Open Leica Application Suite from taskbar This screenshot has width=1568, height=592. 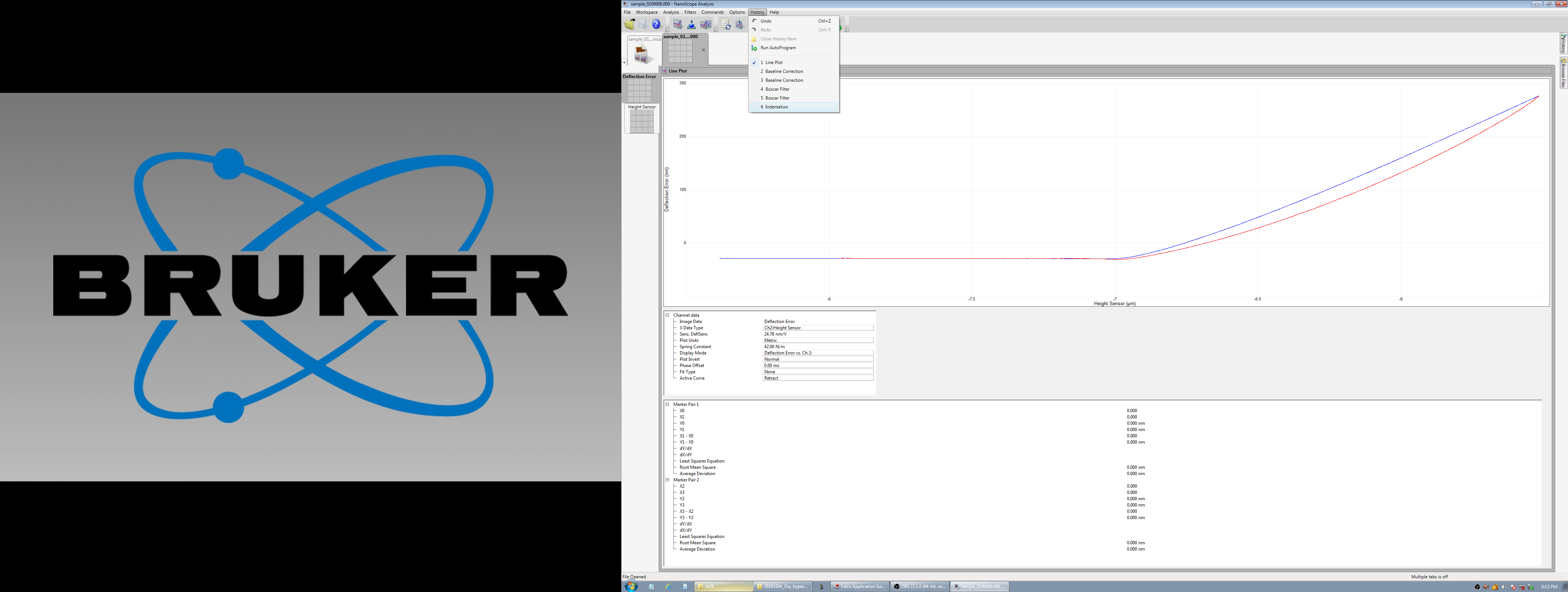pos(859,586)
